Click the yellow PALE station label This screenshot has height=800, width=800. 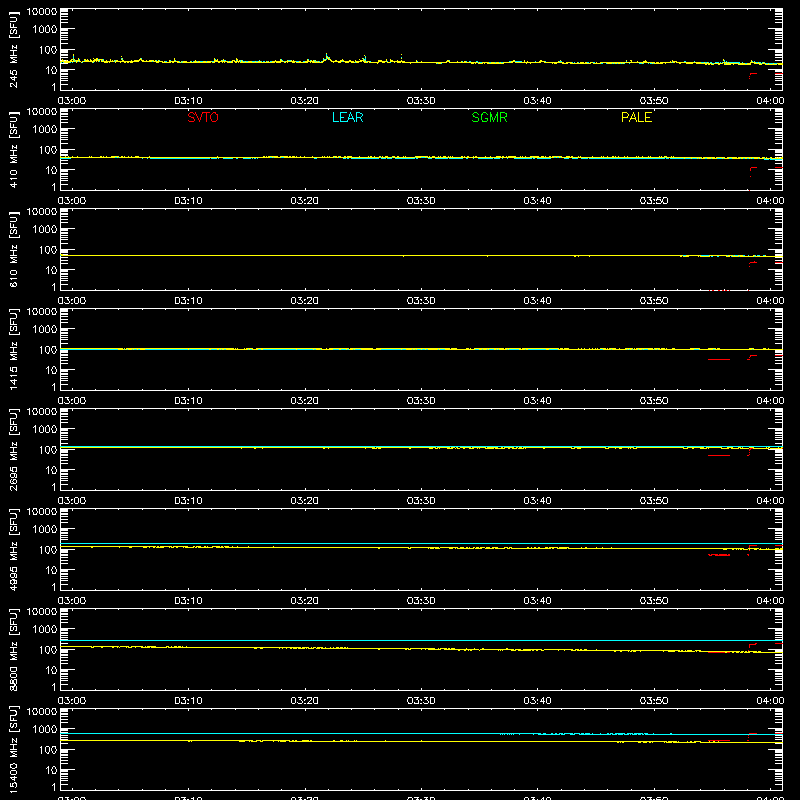[636, 117]
